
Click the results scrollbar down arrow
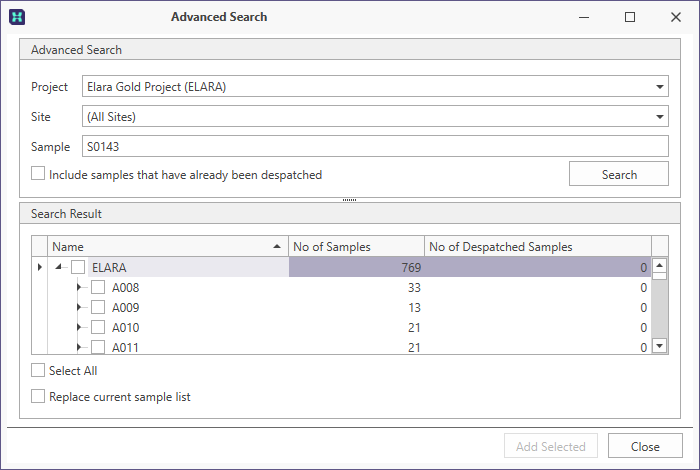coord(659,346)
